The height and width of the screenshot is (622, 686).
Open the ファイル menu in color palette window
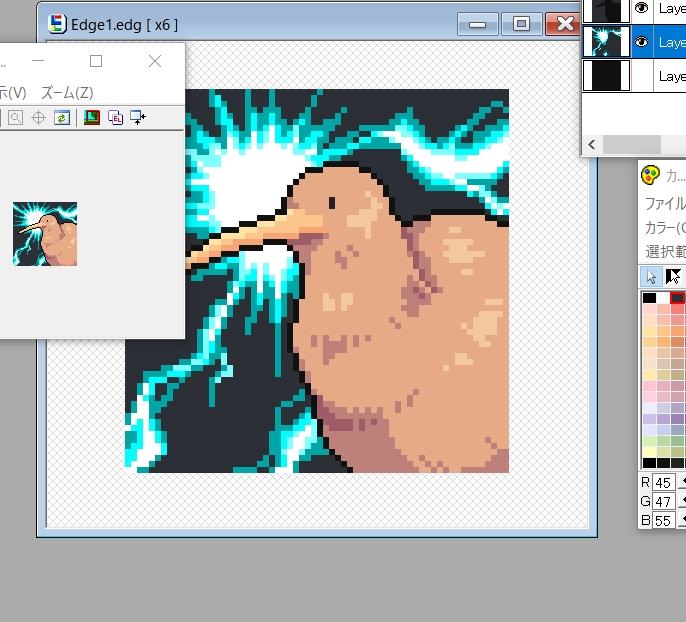coord(665,204)
